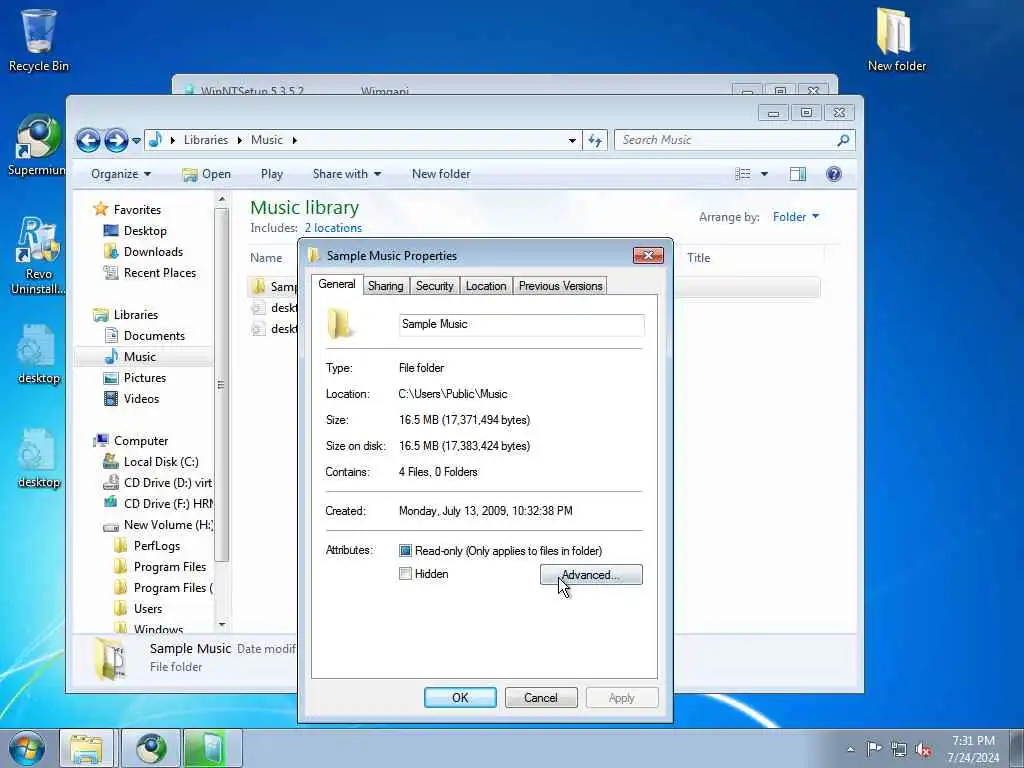Click New folder in the Explorer toolbar
The width and height of the screenshot is (1024, 768).
pyautogui.click(x=441, y=174)
